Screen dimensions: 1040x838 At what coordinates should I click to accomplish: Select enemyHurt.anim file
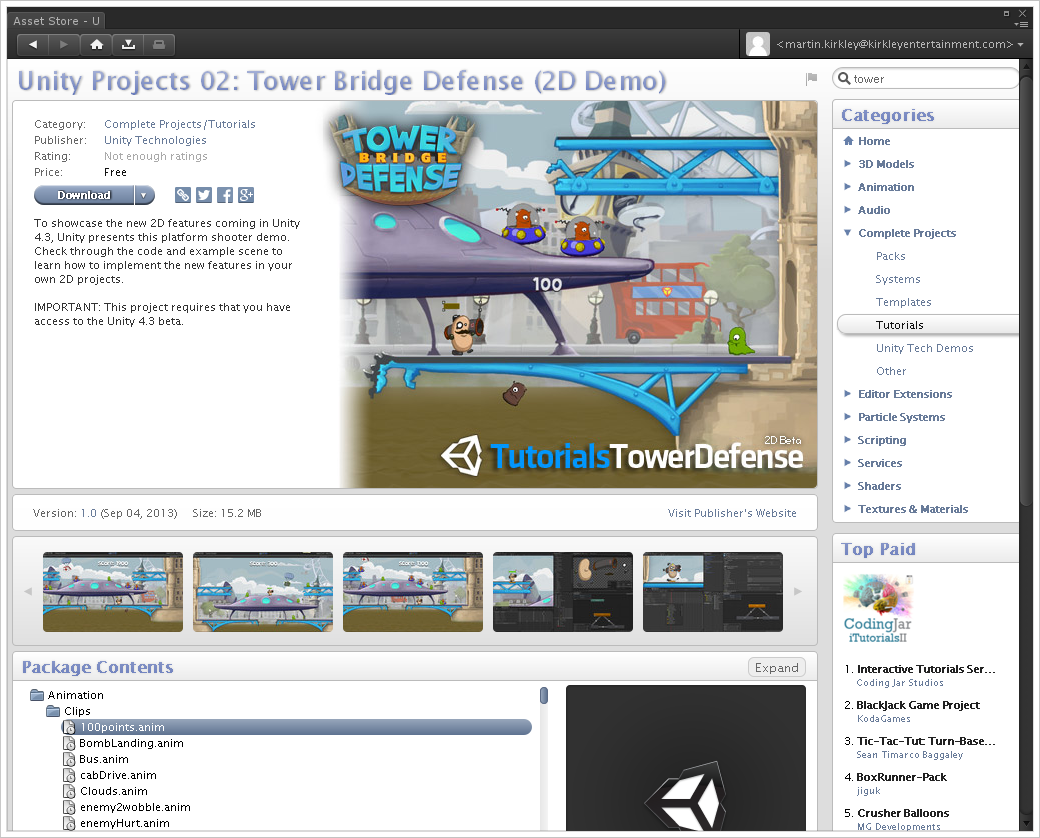pos(125,823)
